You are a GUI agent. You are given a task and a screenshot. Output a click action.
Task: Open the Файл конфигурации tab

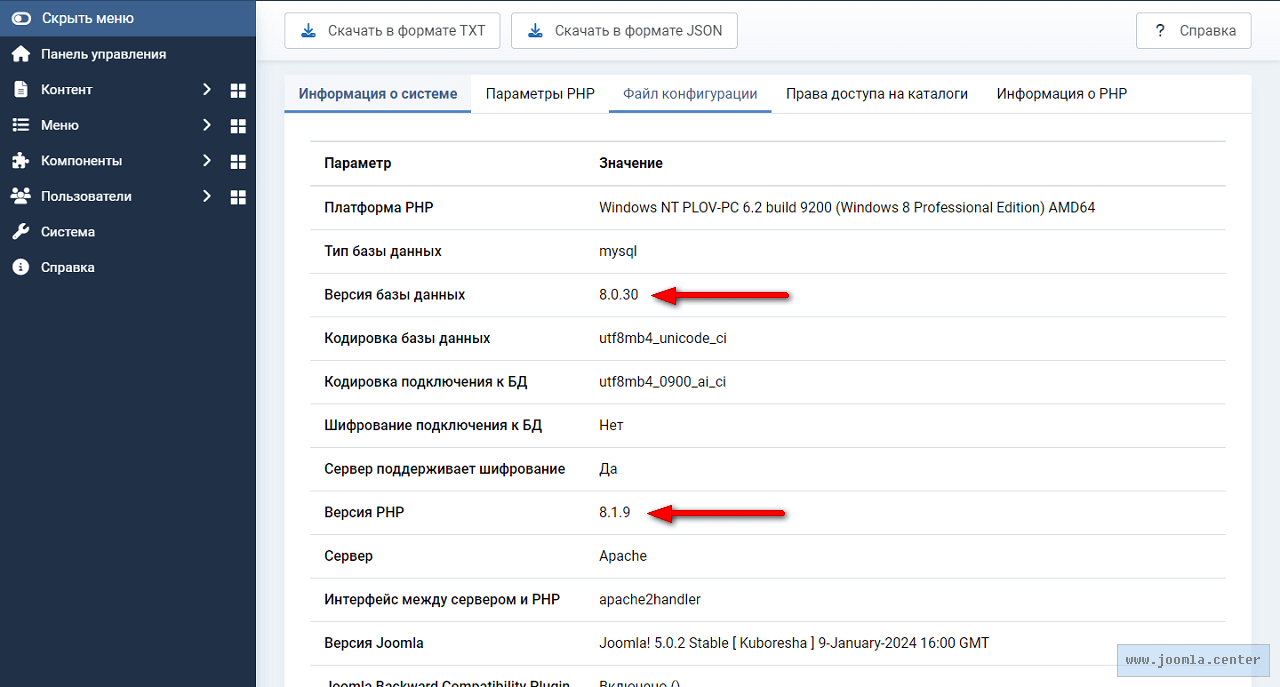[690, 94]
